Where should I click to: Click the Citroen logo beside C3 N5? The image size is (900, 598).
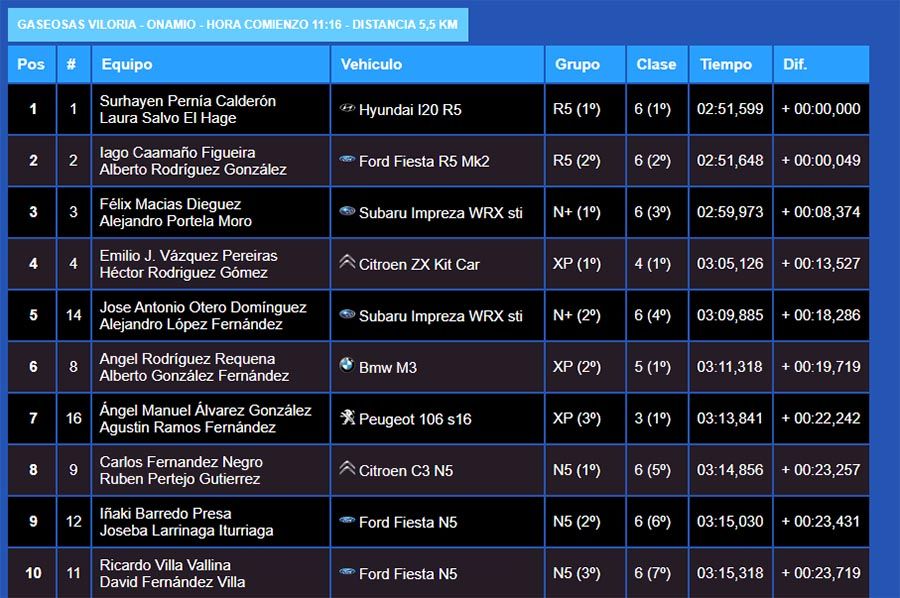[x=347, y=469]
